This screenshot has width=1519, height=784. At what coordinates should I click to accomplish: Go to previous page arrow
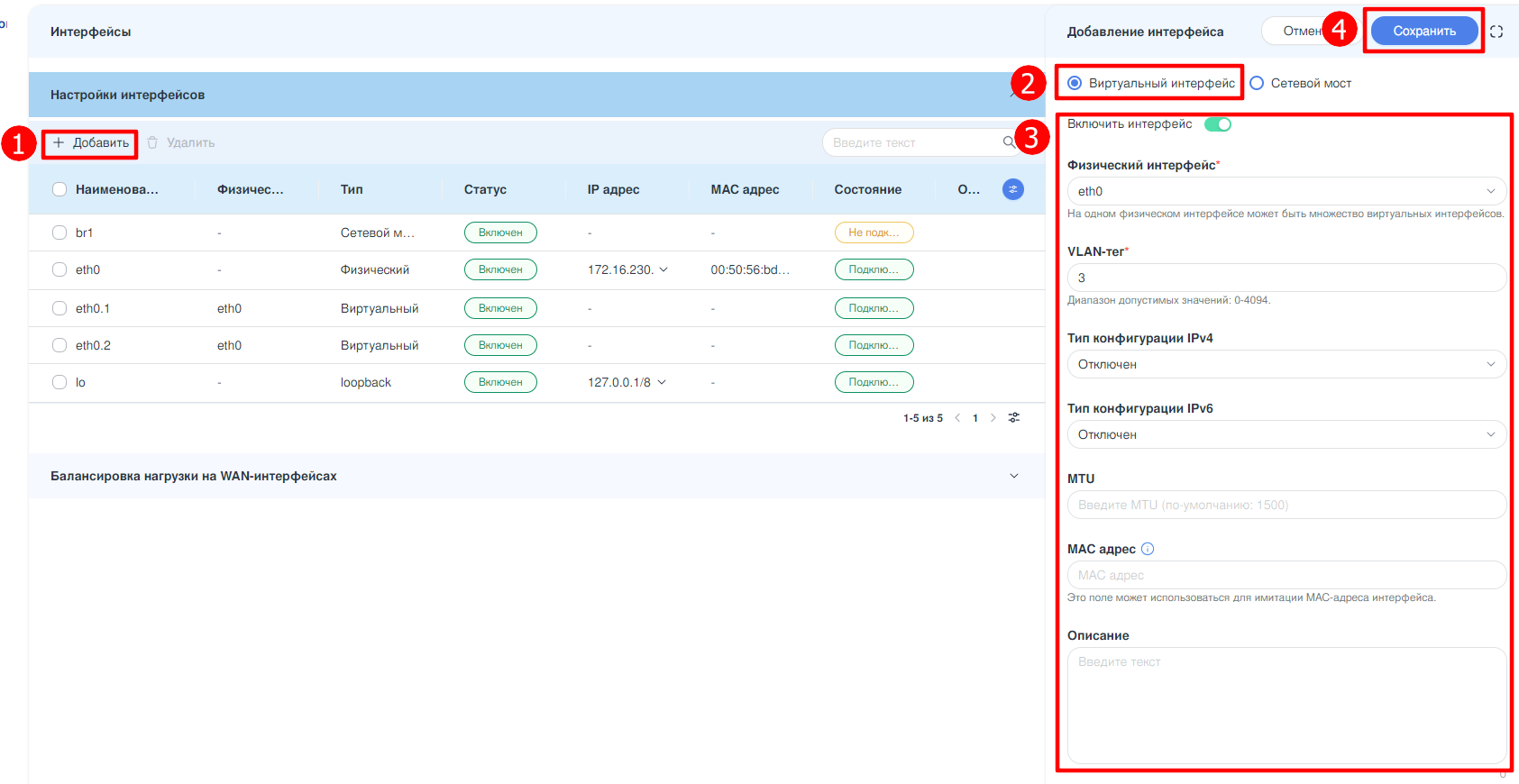(957, 418)
